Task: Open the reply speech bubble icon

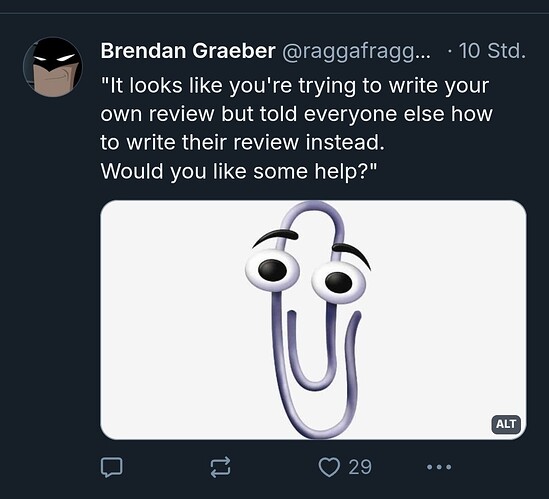Action: 112,467
